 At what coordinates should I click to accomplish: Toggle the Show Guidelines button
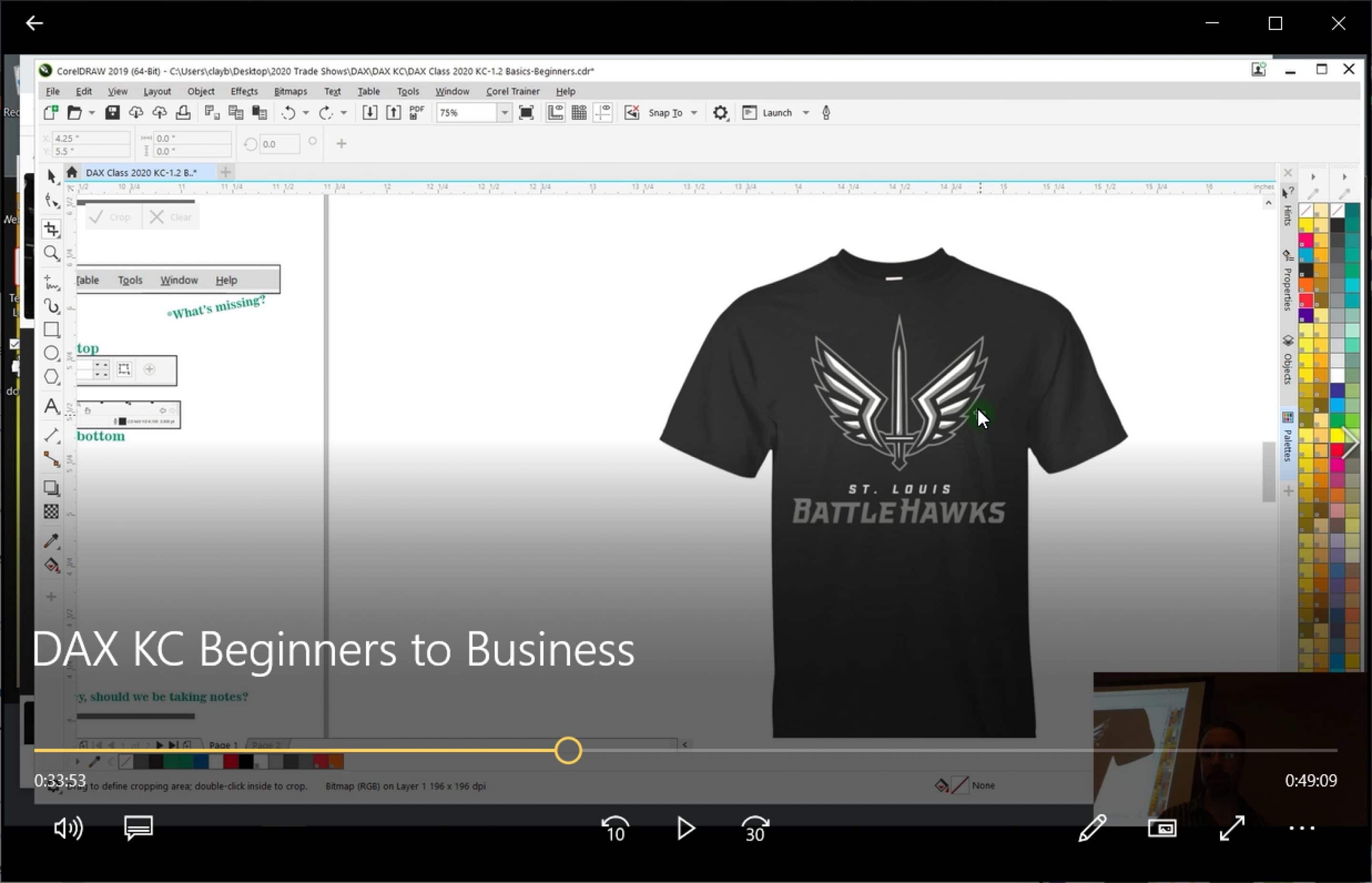[x=603, y=112]
